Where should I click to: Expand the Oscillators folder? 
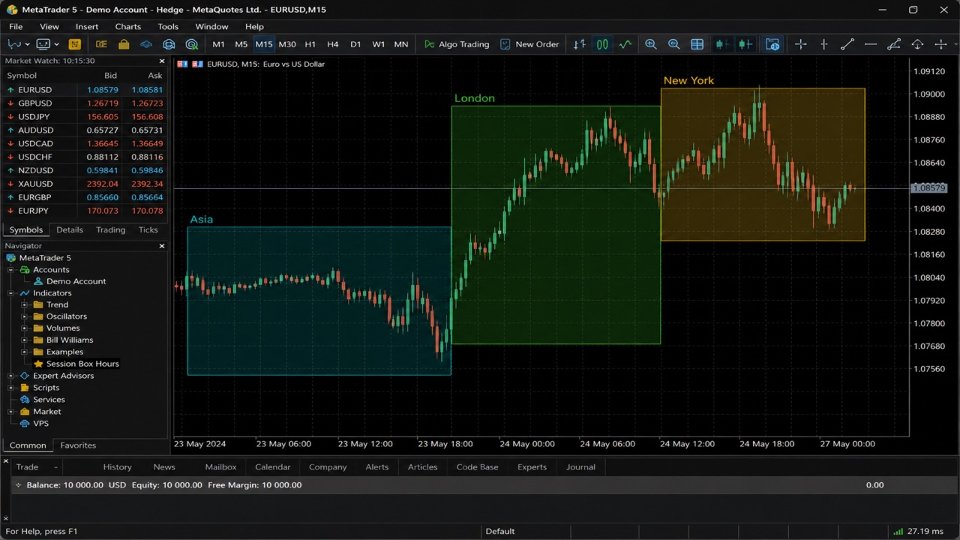[x=24, y=317]
